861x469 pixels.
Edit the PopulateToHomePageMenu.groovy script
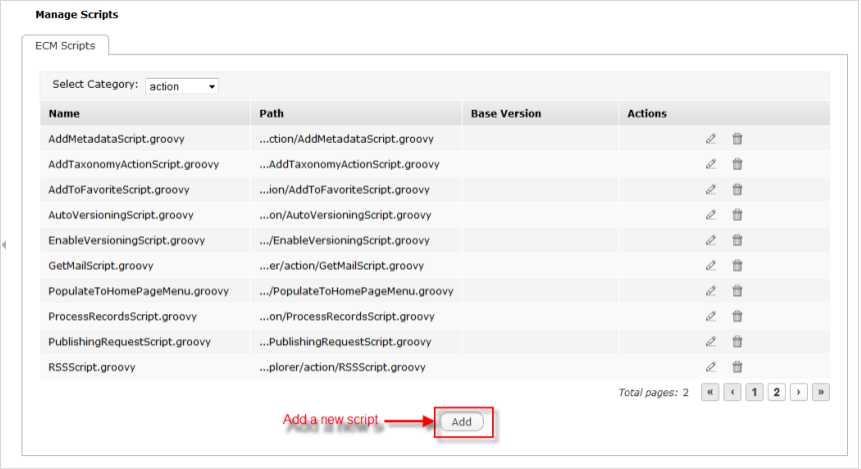click(x=711, y=291)
